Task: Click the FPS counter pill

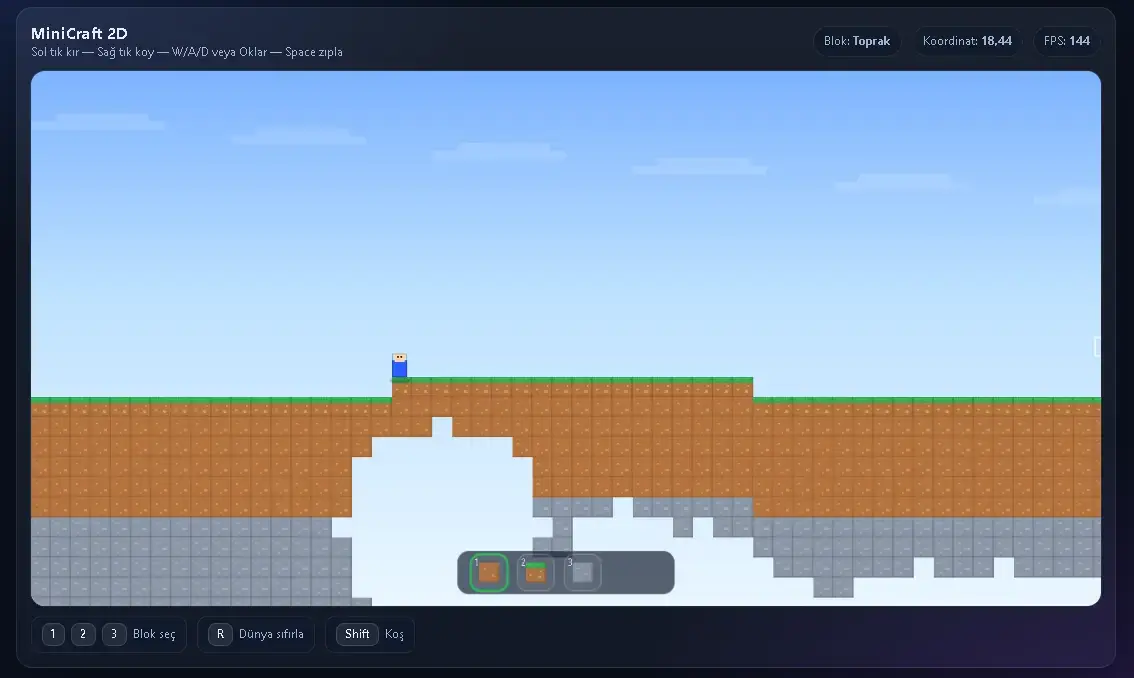Action: click(1066, 41)
